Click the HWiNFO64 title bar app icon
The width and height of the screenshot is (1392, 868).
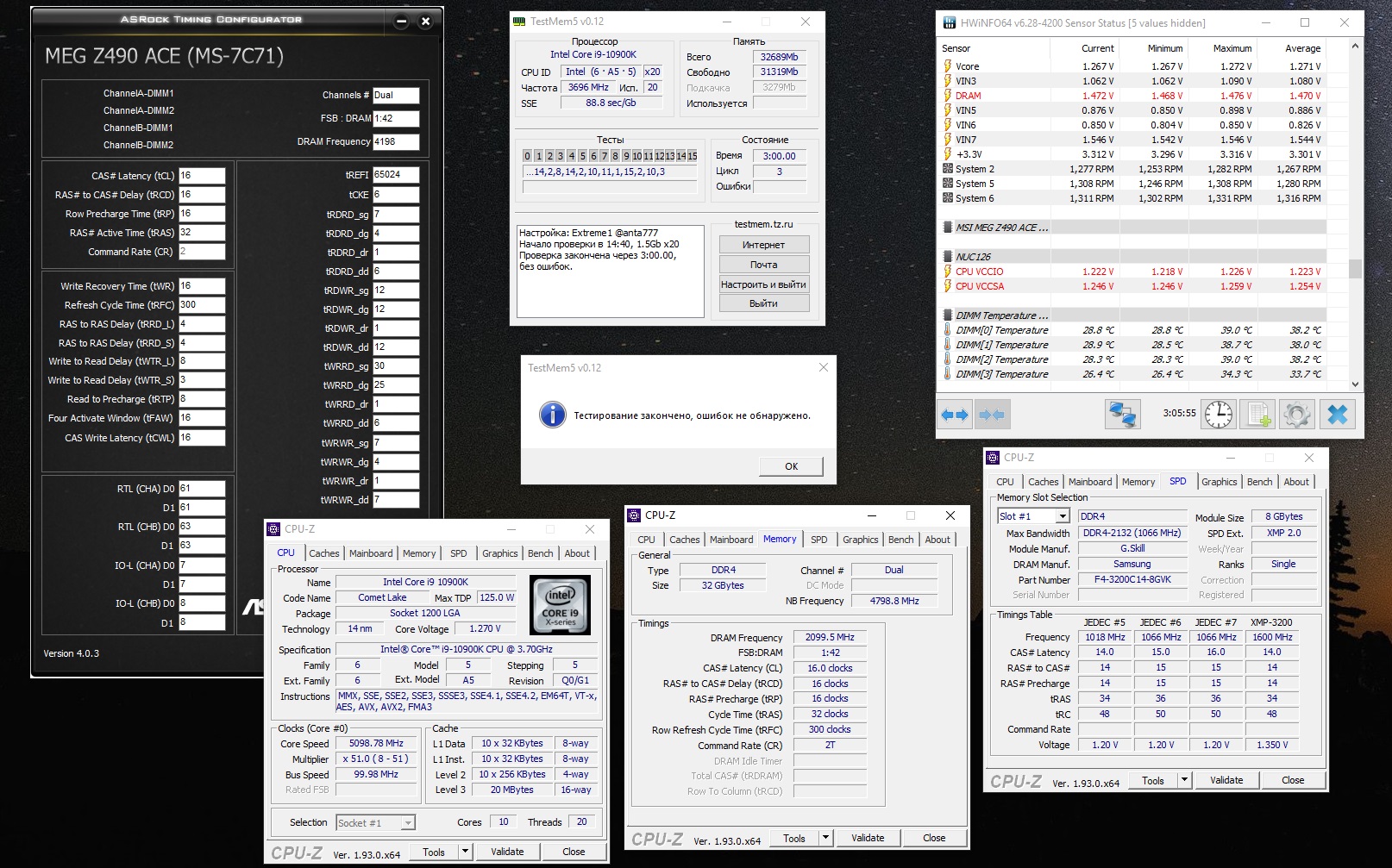(950, 22)
